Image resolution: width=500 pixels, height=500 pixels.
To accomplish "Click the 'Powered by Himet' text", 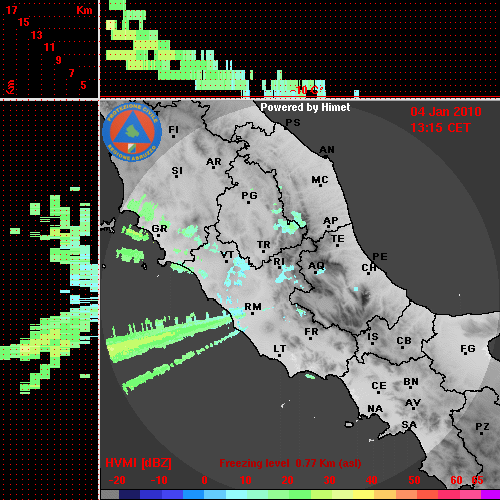I will click(x=305, y=107).
